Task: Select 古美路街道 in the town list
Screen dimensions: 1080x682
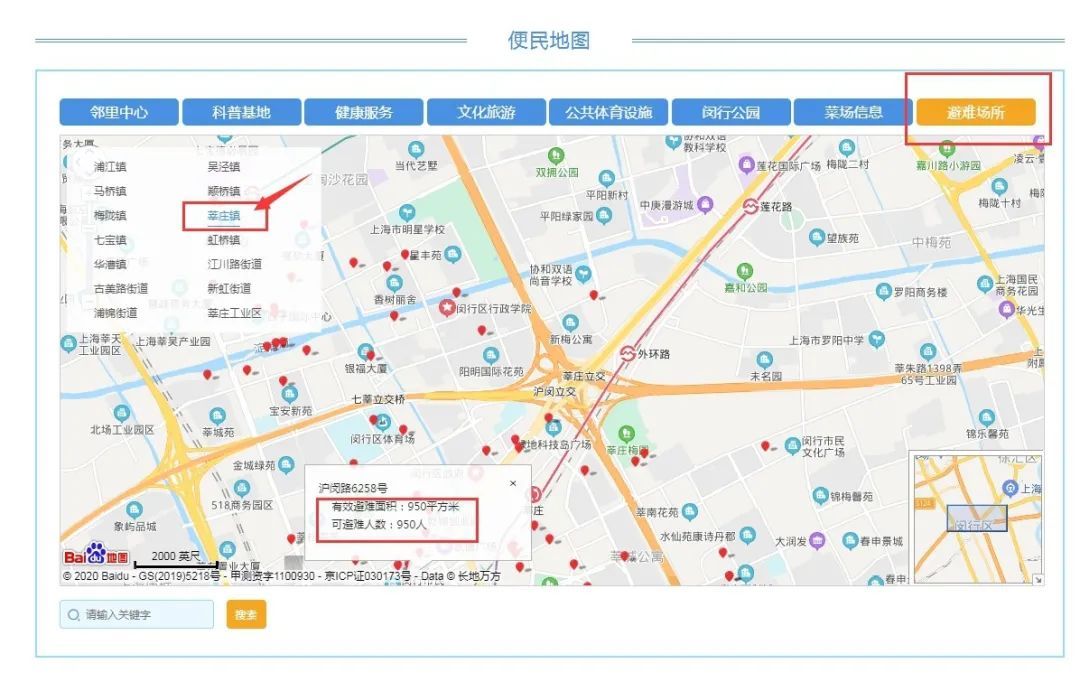Action: (121, 288)
